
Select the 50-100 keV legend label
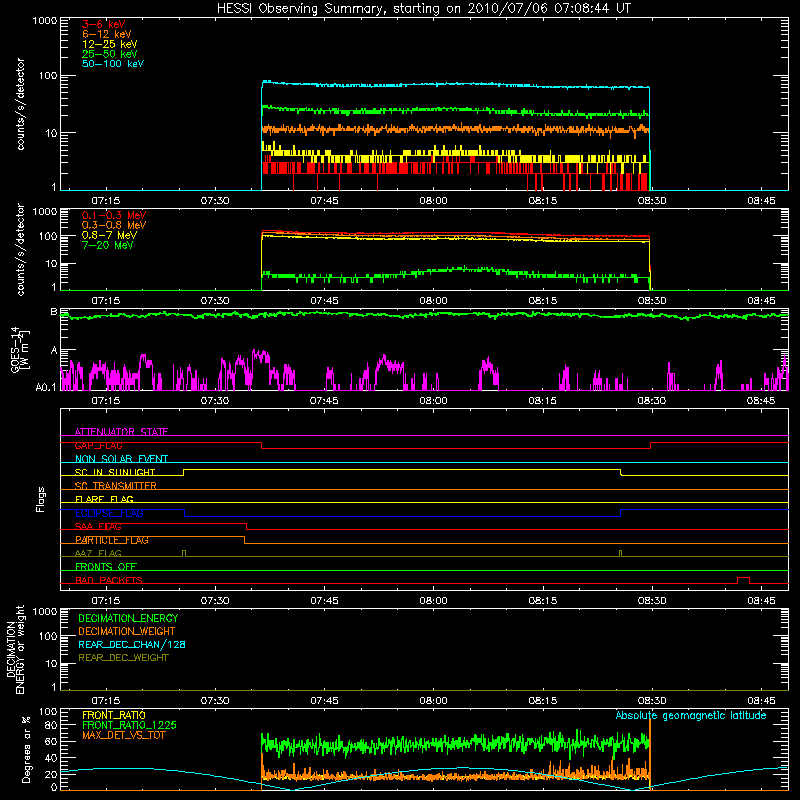click(113, 64)
